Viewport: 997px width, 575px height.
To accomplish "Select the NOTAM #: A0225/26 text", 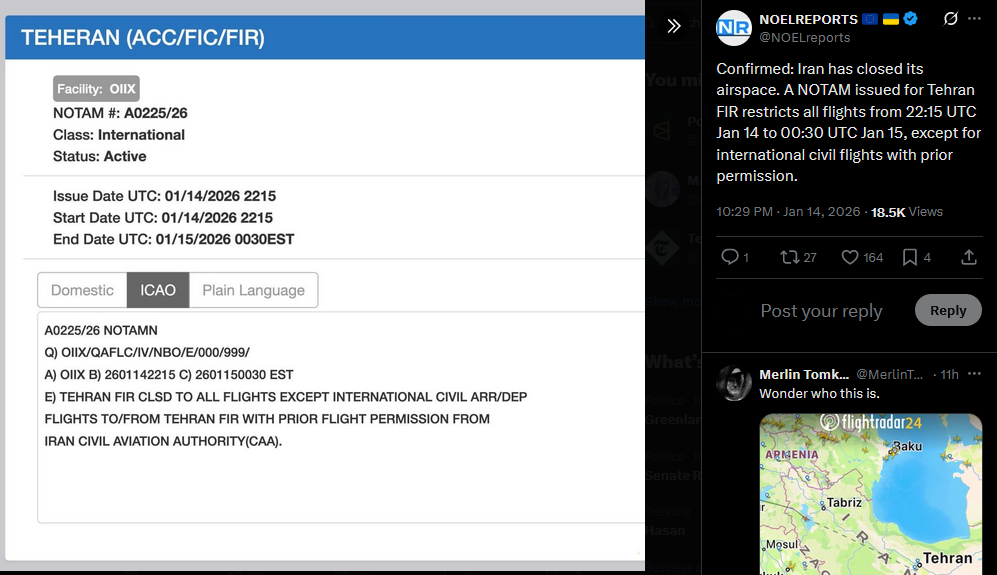I will 120,113.
